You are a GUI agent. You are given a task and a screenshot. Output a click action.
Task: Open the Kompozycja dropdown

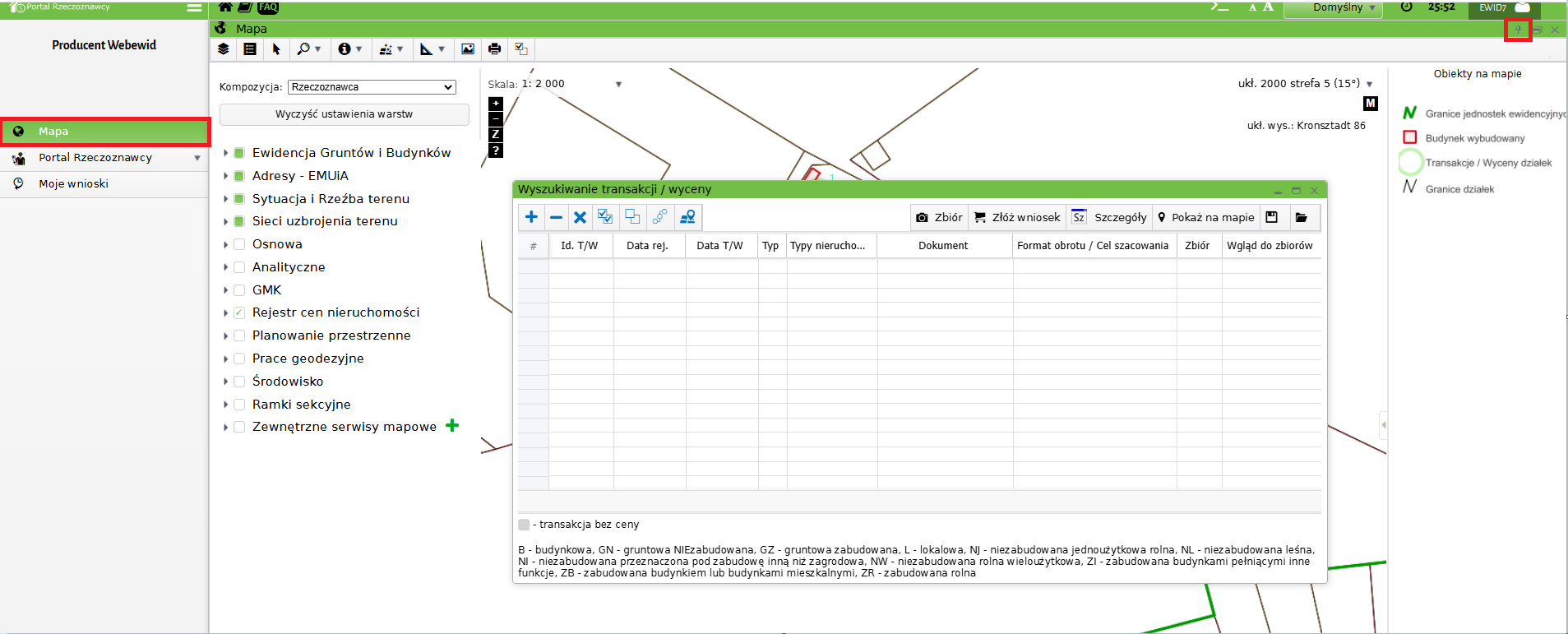pyautogui.click(x=372, y=87)
